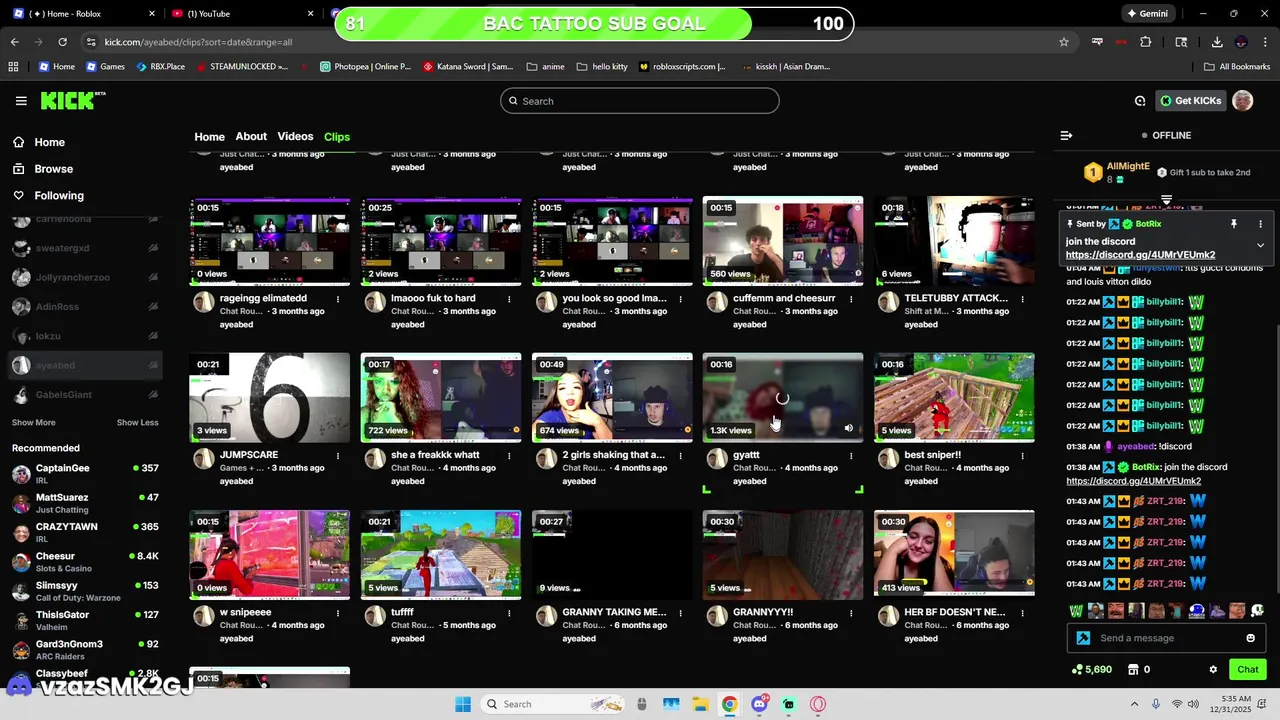Play the "HER BF DOESN'T NE..." clip thumbnail

pyautogui.click(x=954, y=555)
